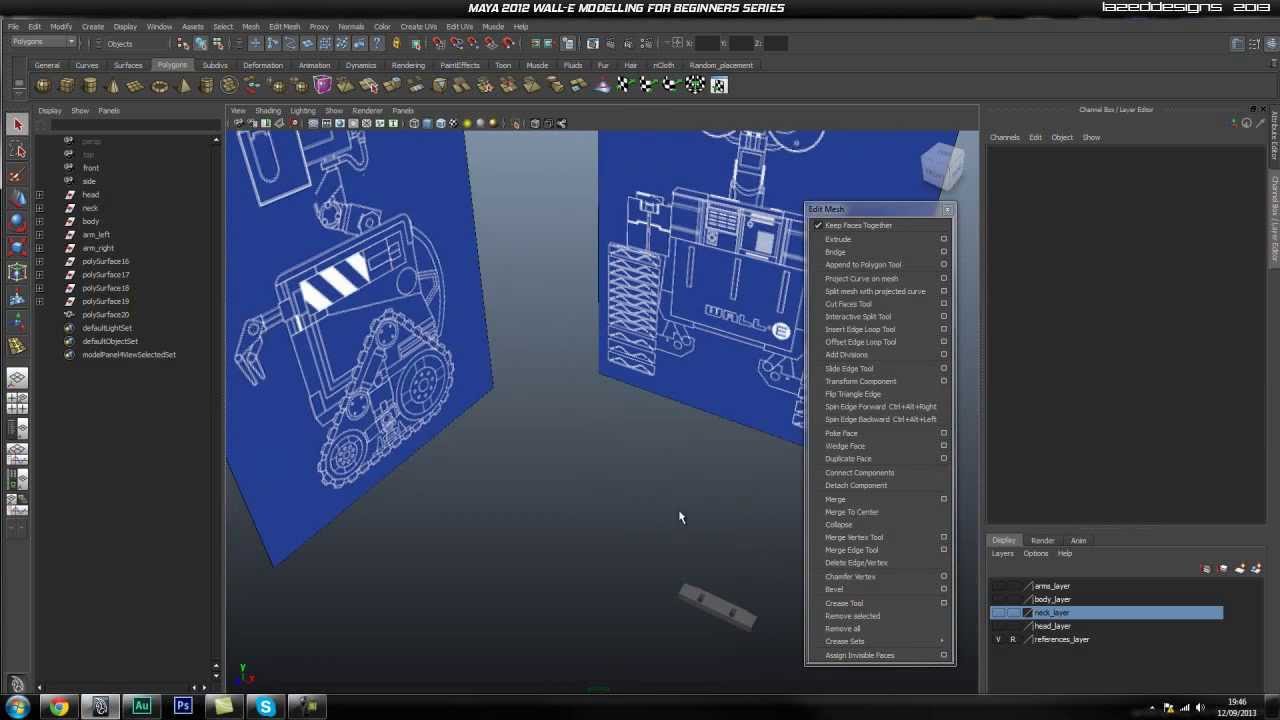The image size is (1280, 720).
Task: Click the last icon above the layer list
Action: 1255,568
